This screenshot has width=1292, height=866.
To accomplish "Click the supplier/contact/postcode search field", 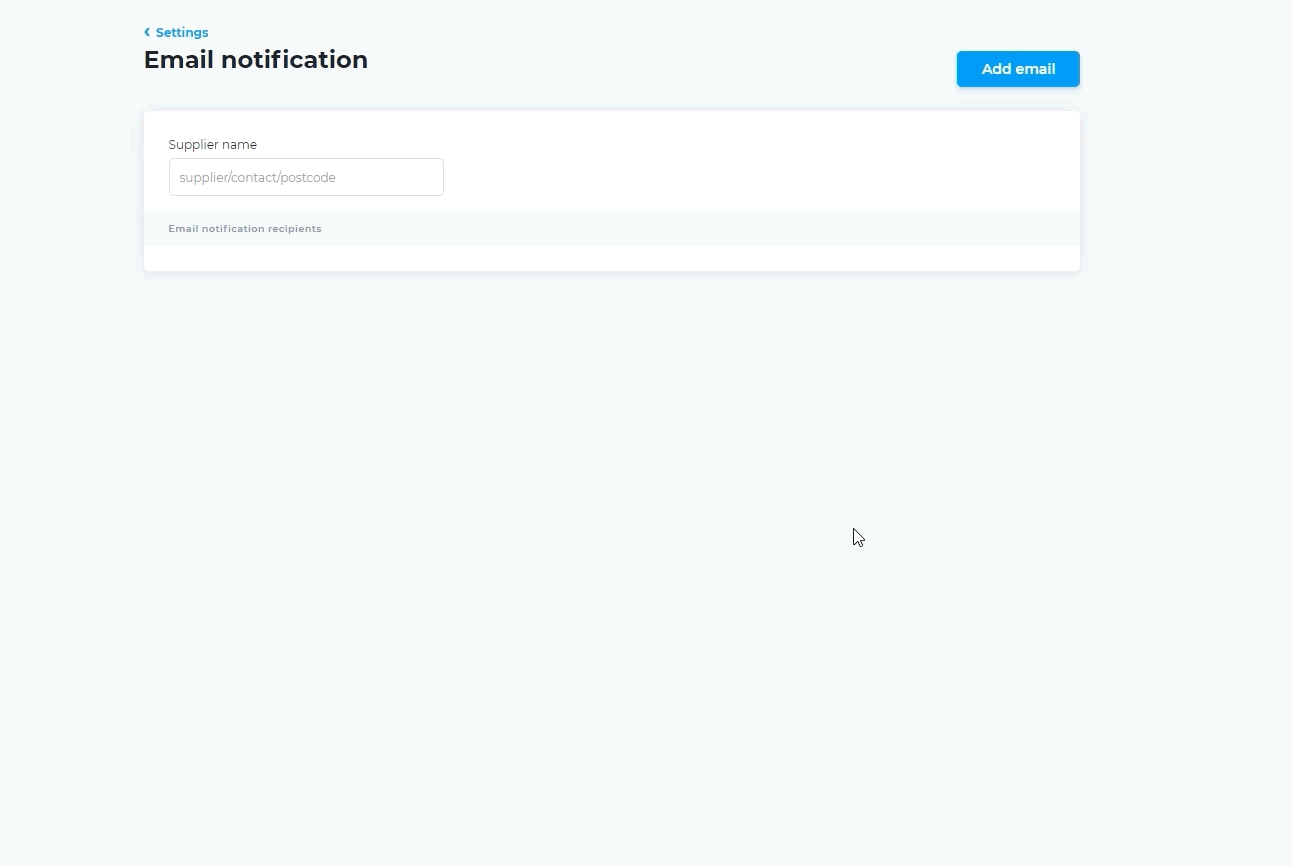I will click(x=306, y=177).
